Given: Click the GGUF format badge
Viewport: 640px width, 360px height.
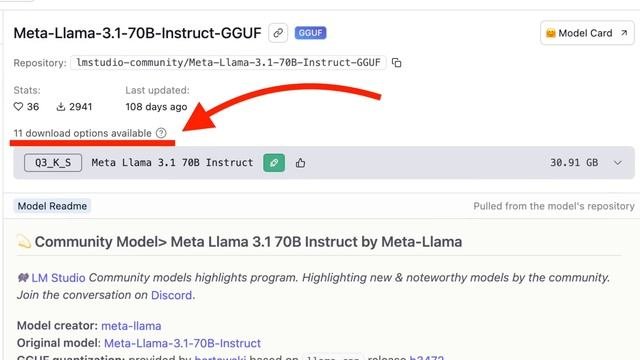Looking at the screenshot, I should tap(310, 33).
